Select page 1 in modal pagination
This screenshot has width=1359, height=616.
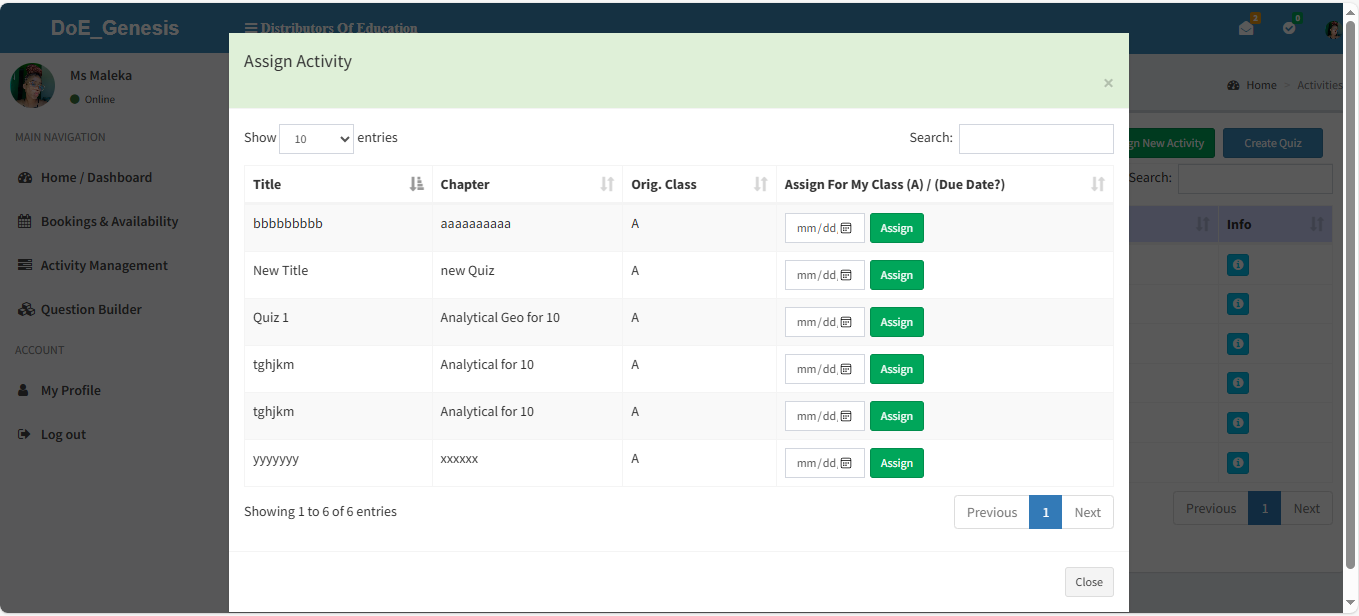[1045, 512]
